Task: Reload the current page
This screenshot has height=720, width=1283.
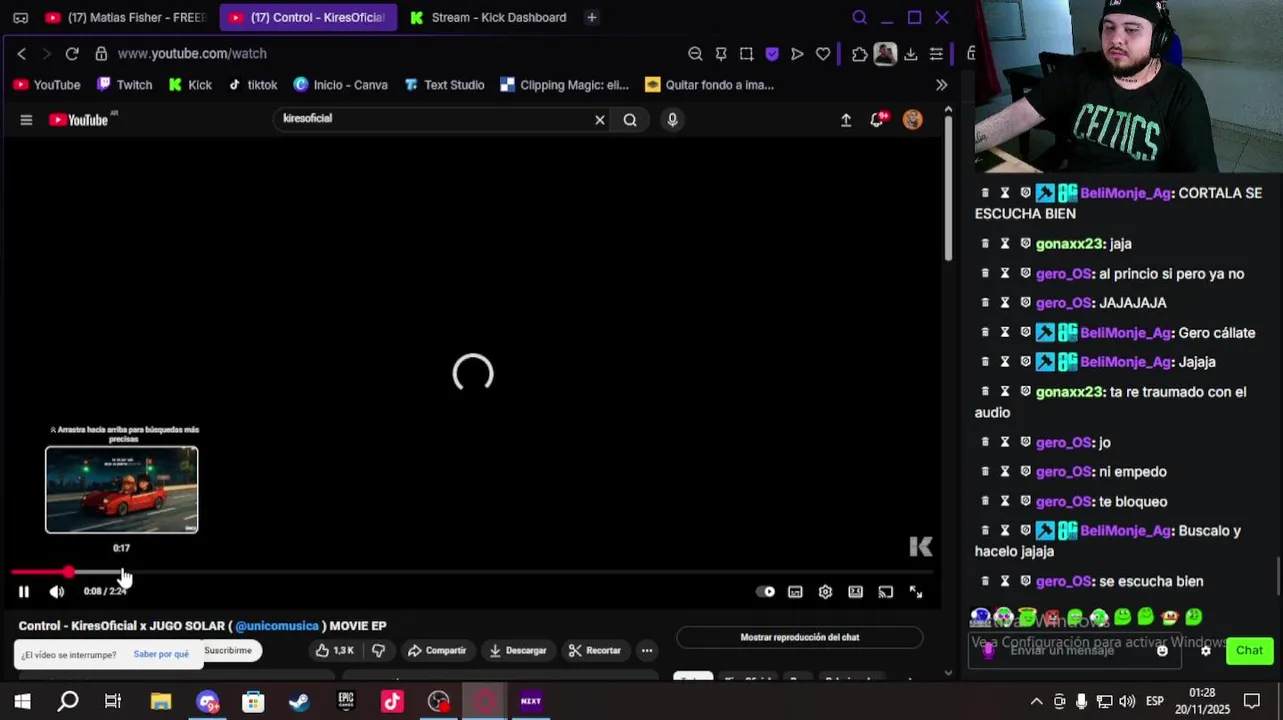Action: click(x=72, y=54)
